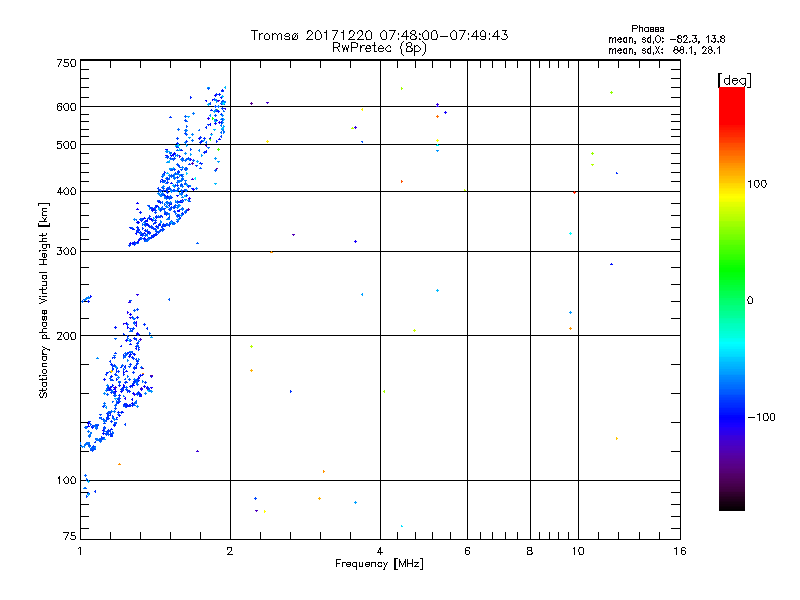Click the '[deg]' colorbar unit label
The image size is (800, 600).
[x=734, y=80]
